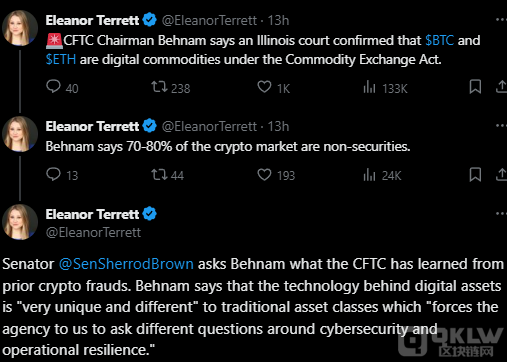Share the second tweet via upload icon
507x362 pixels.
501,175
